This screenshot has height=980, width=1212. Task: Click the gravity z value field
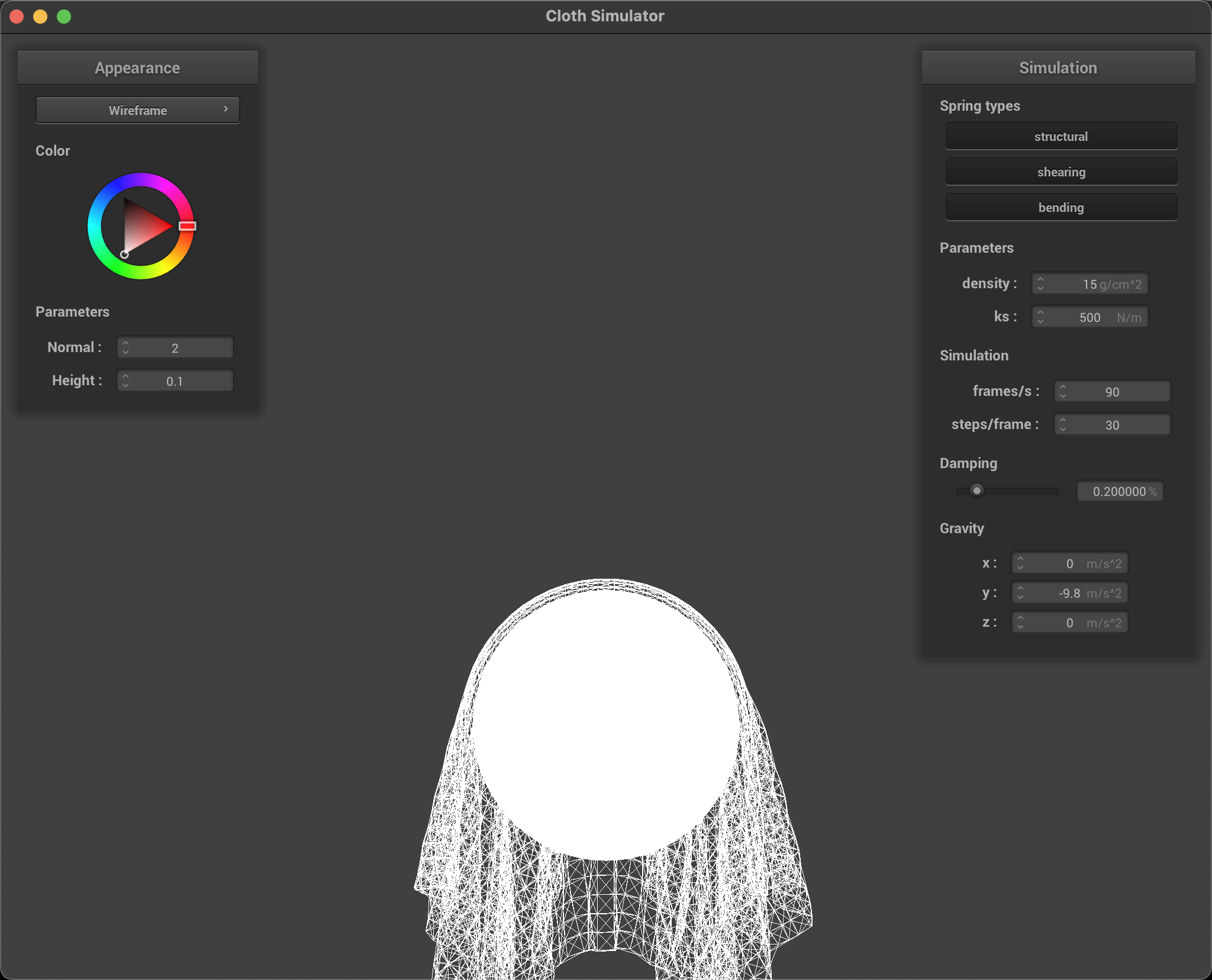(1070, 623)
